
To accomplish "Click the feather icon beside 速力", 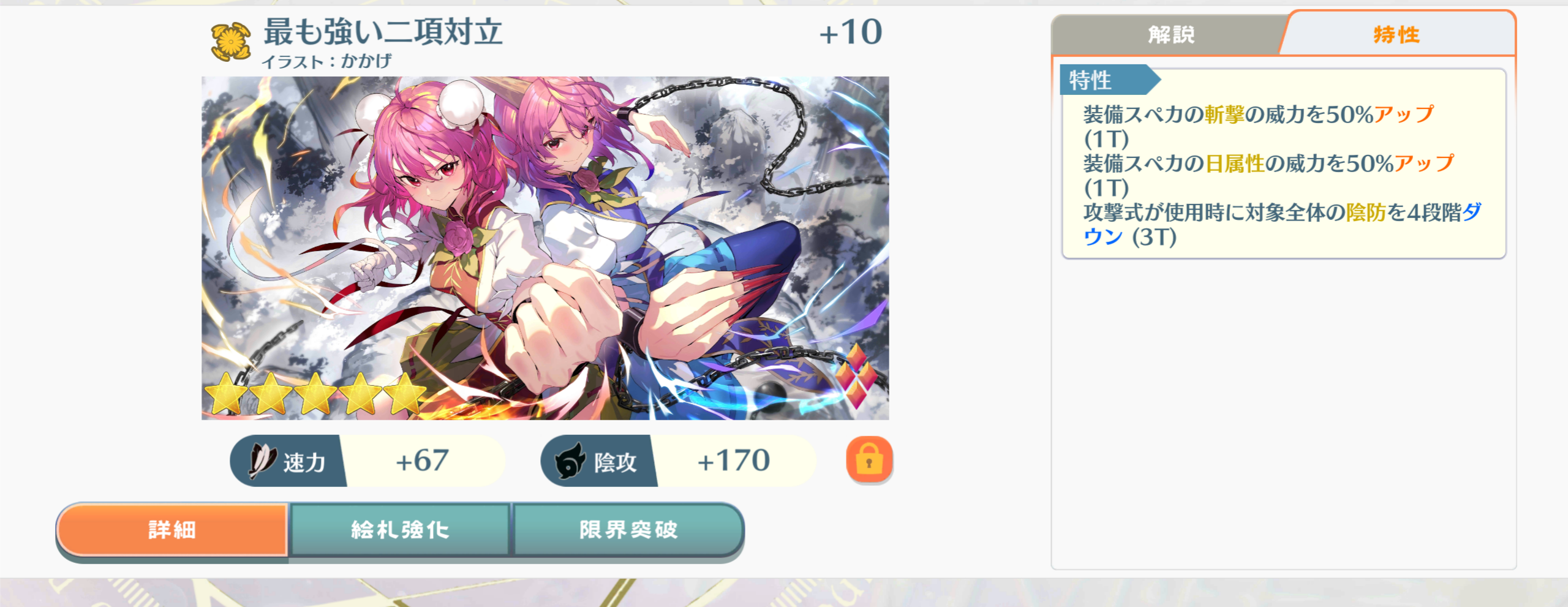I will 262,461.
